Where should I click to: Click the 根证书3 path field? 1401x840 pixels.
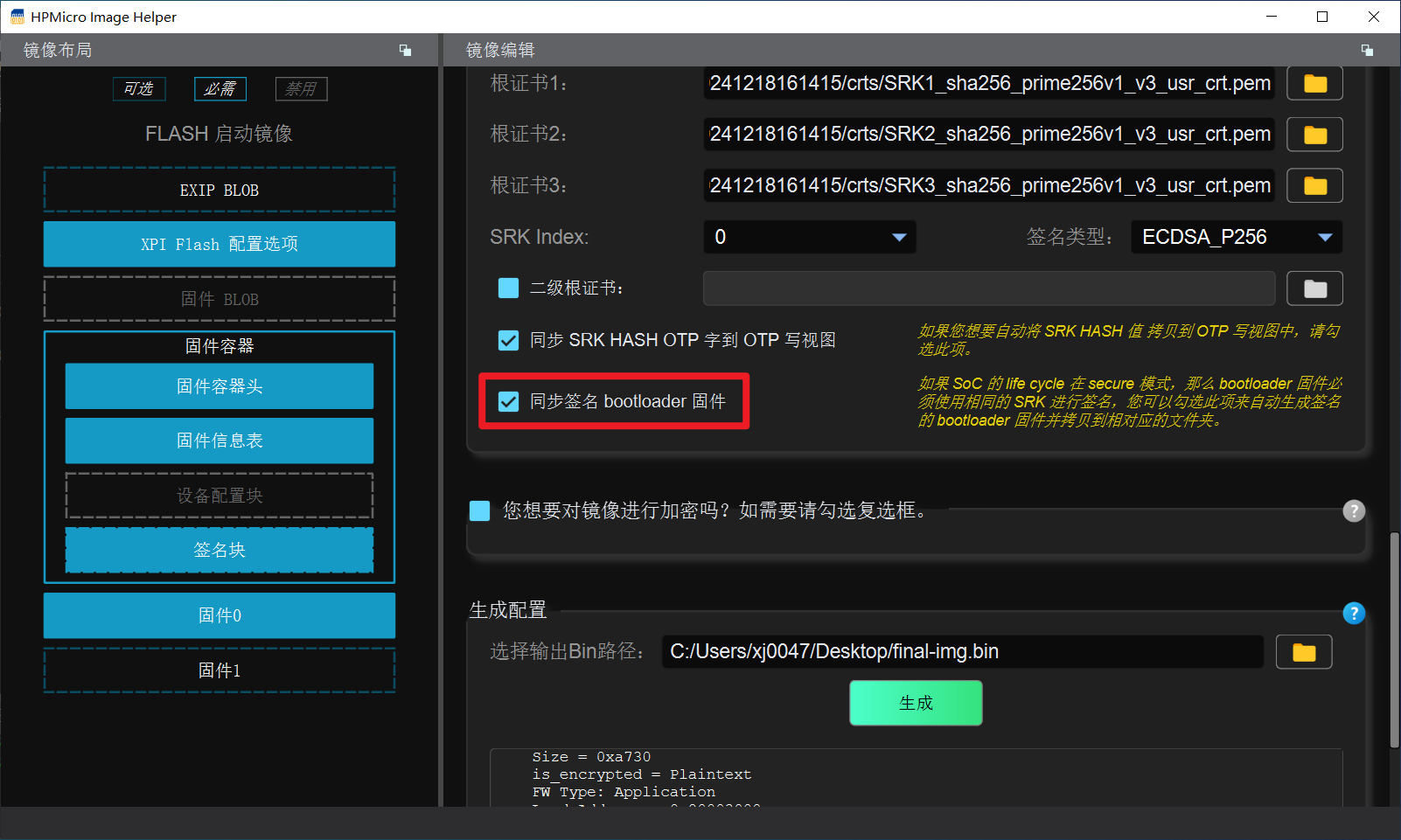pos(989,185)
